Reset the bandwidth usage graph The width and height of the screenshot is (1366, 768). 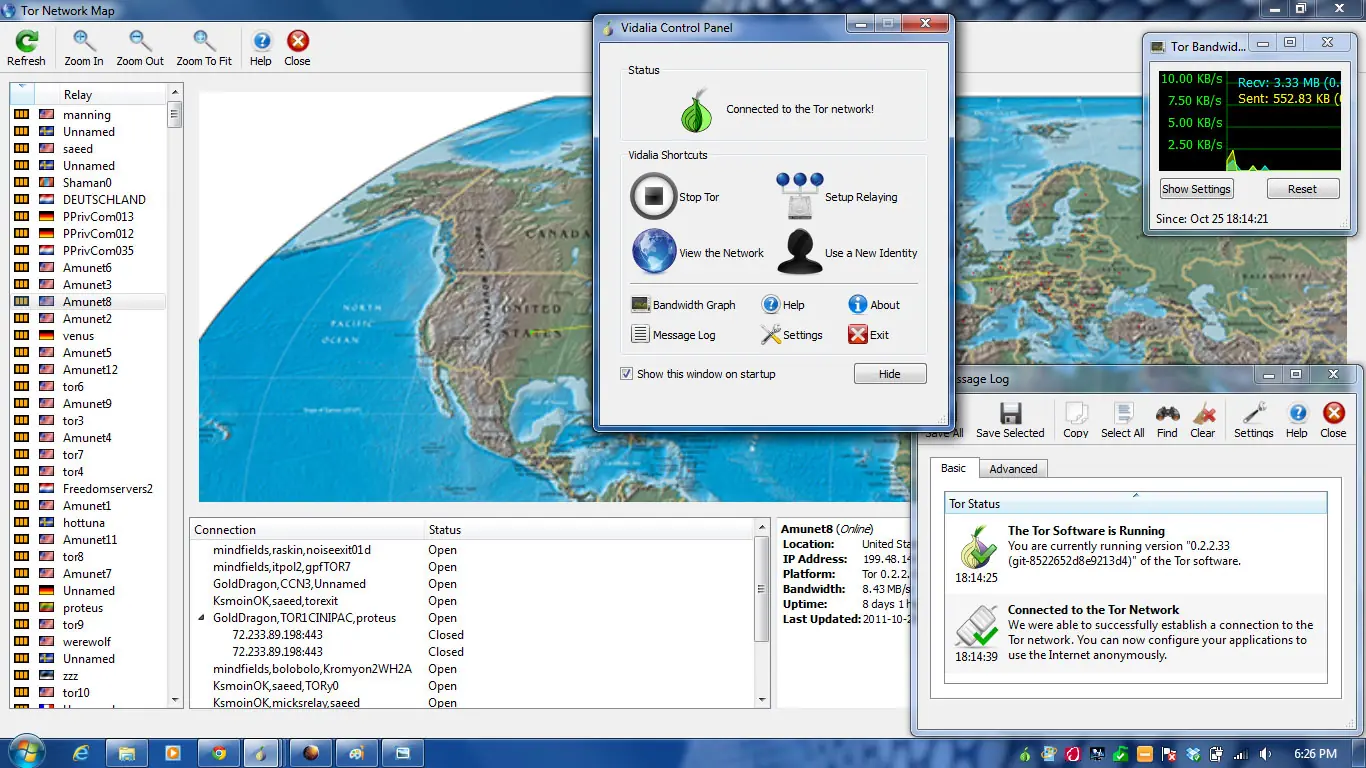pos(1302,189)
